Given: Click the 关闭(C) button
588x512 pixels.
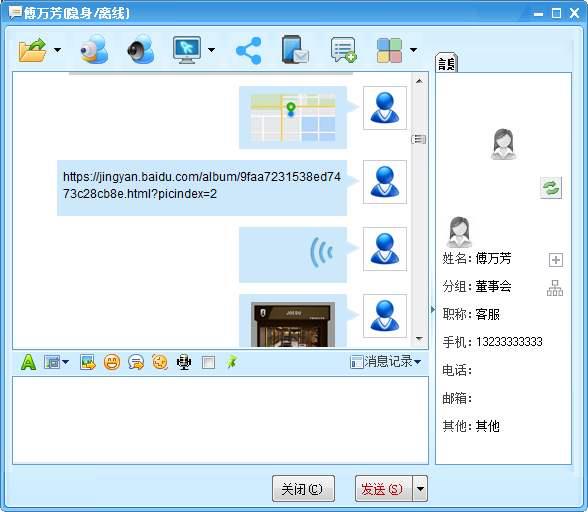Looking at the screenshot, I should click(303, 489).
